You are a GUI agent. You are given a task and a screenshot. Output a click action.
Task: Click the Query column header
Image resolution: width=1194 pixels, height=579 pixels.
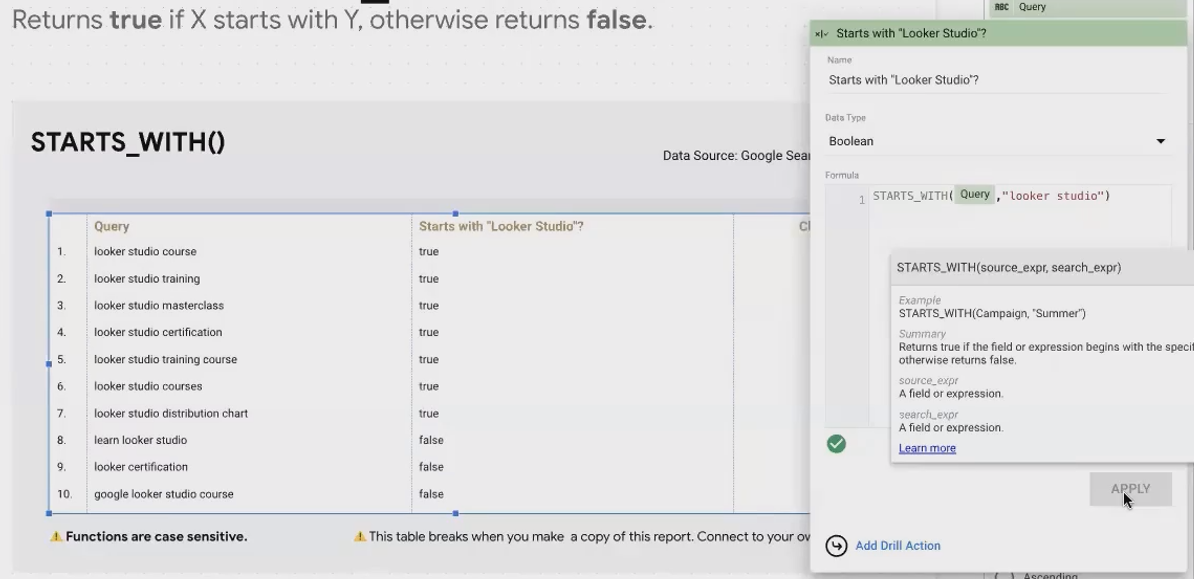click(x=112, y=226)
